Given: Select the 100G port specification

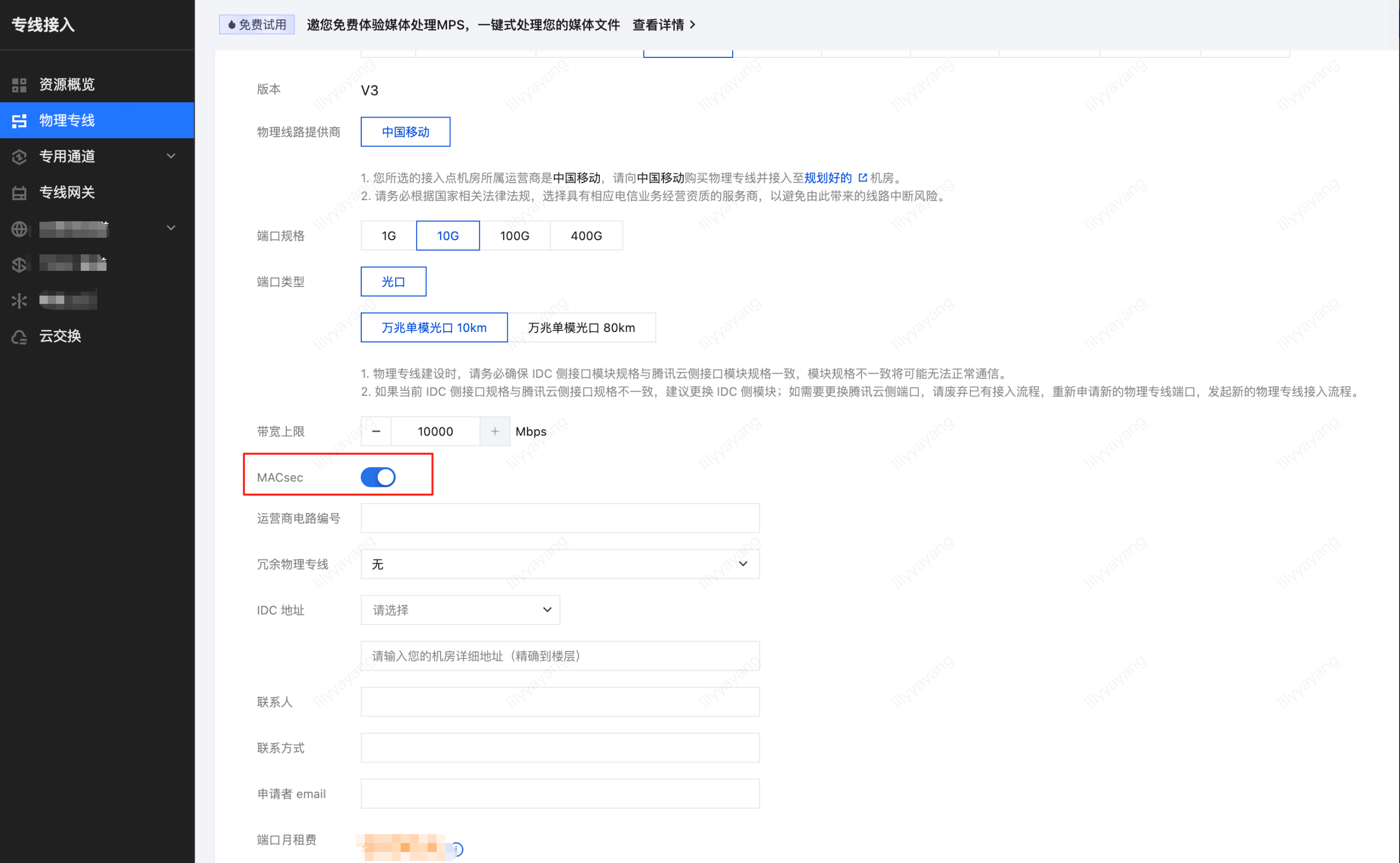Looking at the screenshot, I should [x=514, y=236].
